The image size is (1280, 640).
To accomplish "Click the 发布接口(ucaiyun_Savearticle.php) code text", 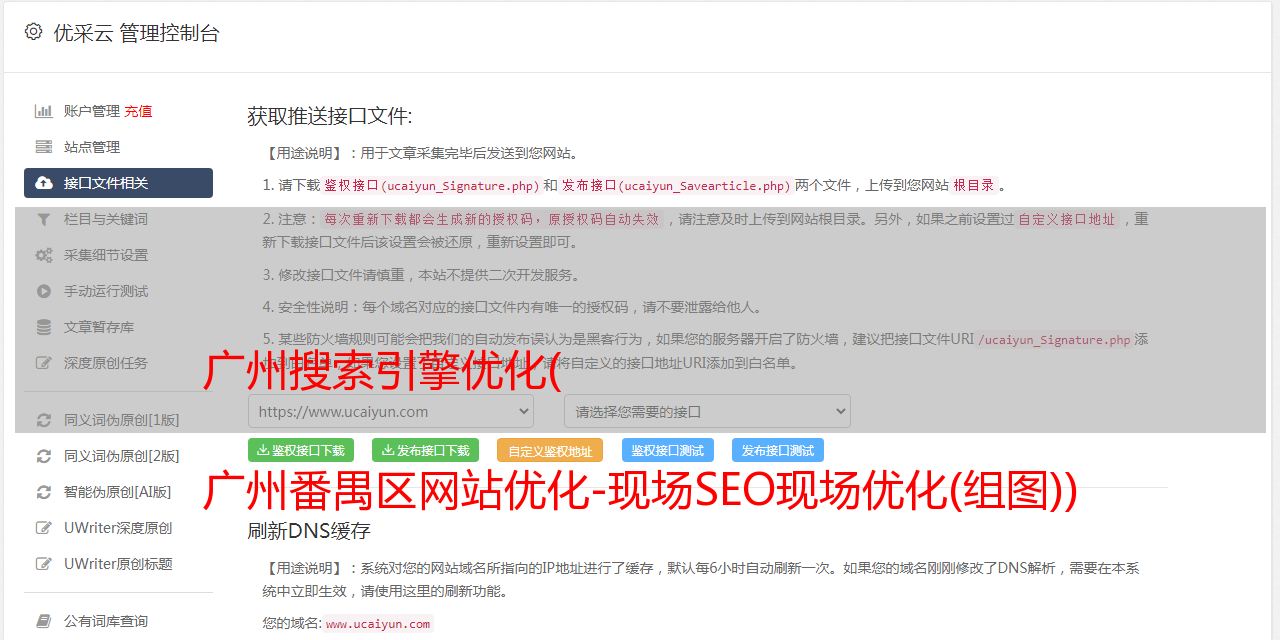I will tap(676, 185).
